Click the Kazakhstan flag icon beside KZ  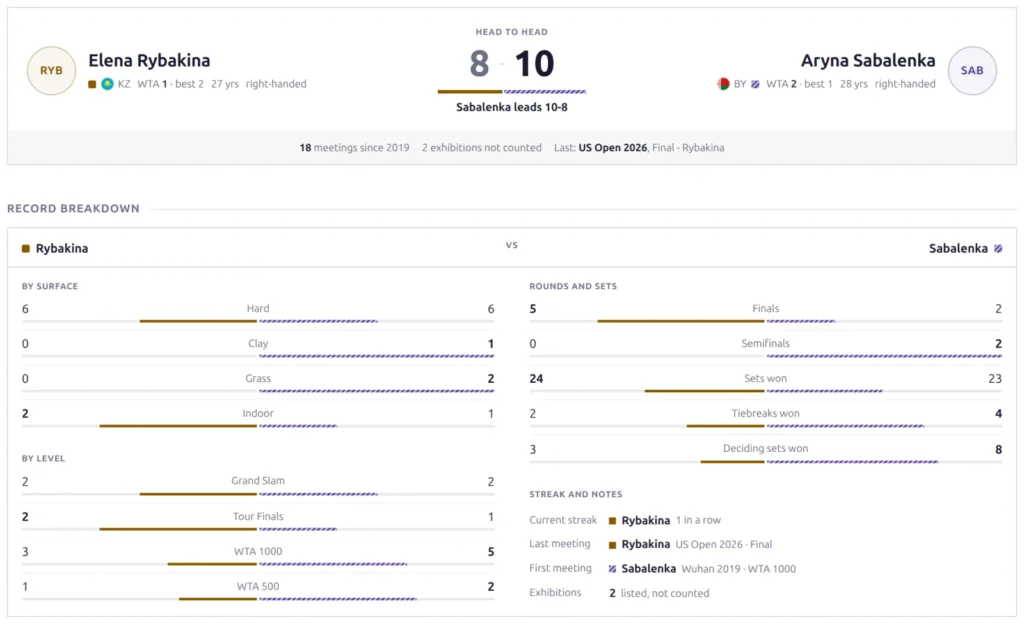click(107, 84)
